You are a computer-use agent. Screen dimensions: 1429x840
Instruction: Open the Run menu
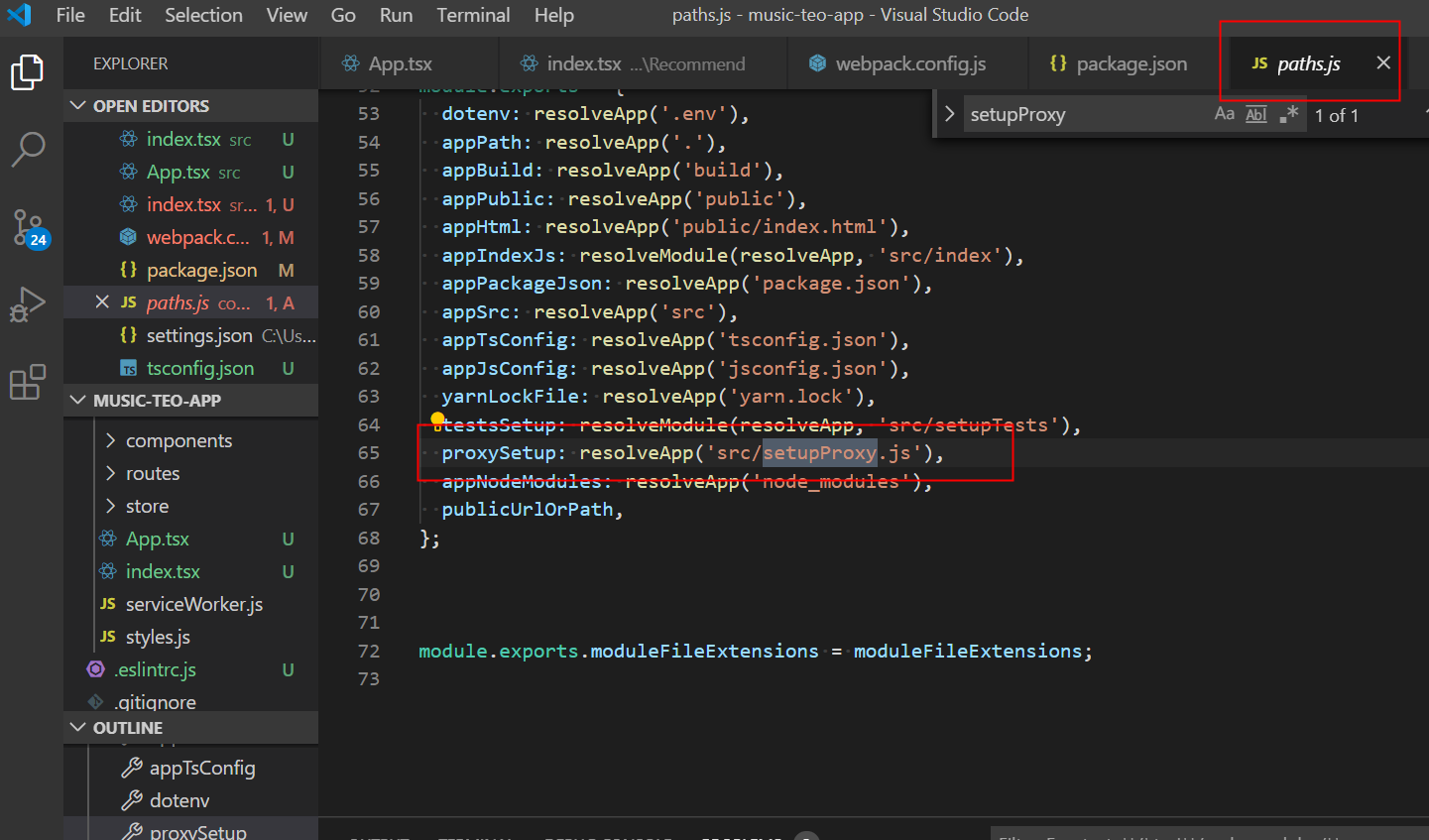click(x=396, y=15)
